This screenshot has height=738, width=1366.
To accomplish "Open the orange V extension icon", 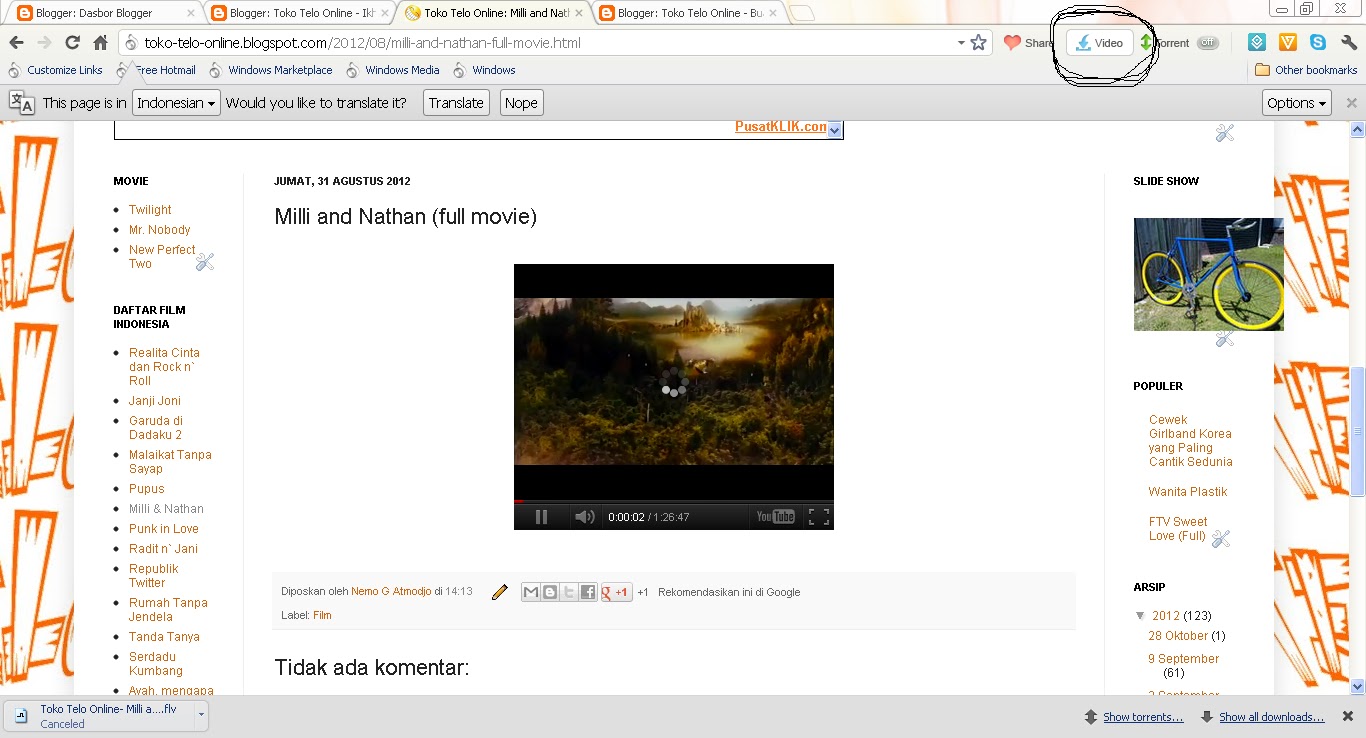I will point(1288,43).
